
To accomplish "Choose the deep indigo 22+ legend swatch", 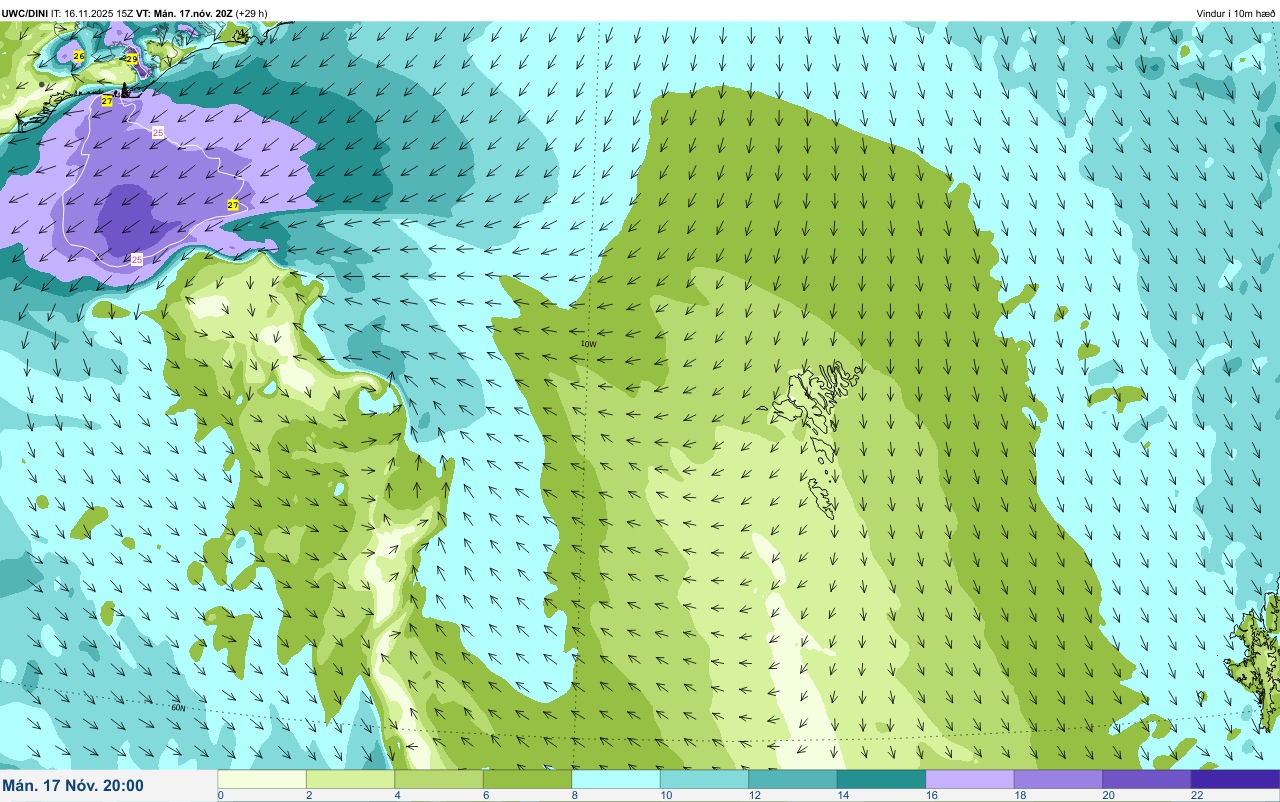I will pyautogui.click(x=1235, y=779).
